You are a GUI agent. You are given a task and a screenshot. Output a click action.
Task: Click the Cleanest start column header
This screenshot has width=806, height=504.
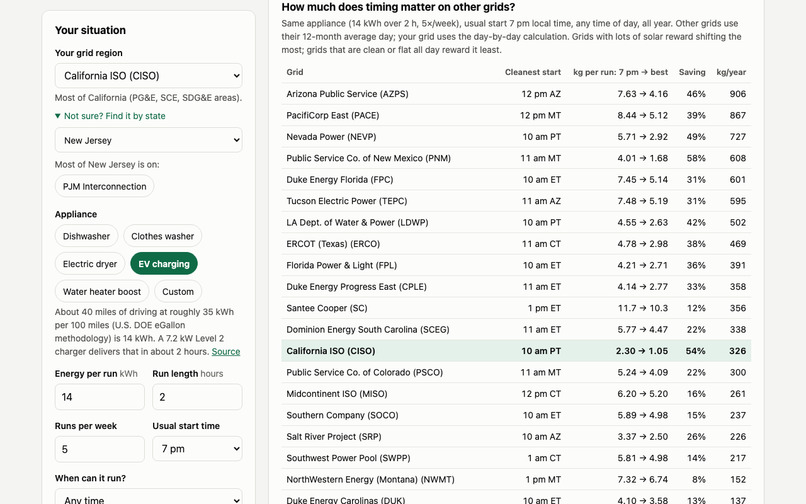533,72
